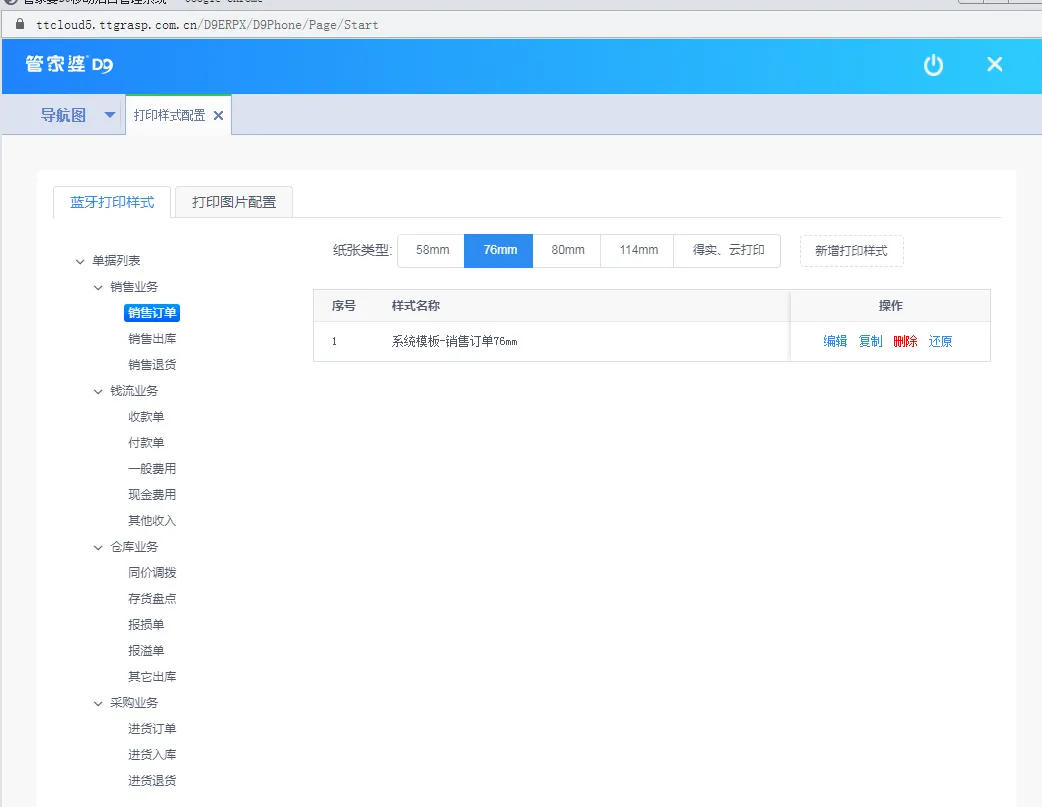
Task: Select the 蓝牙打印样式 tab
Action: pyautogui.click(x=112, y=201)
